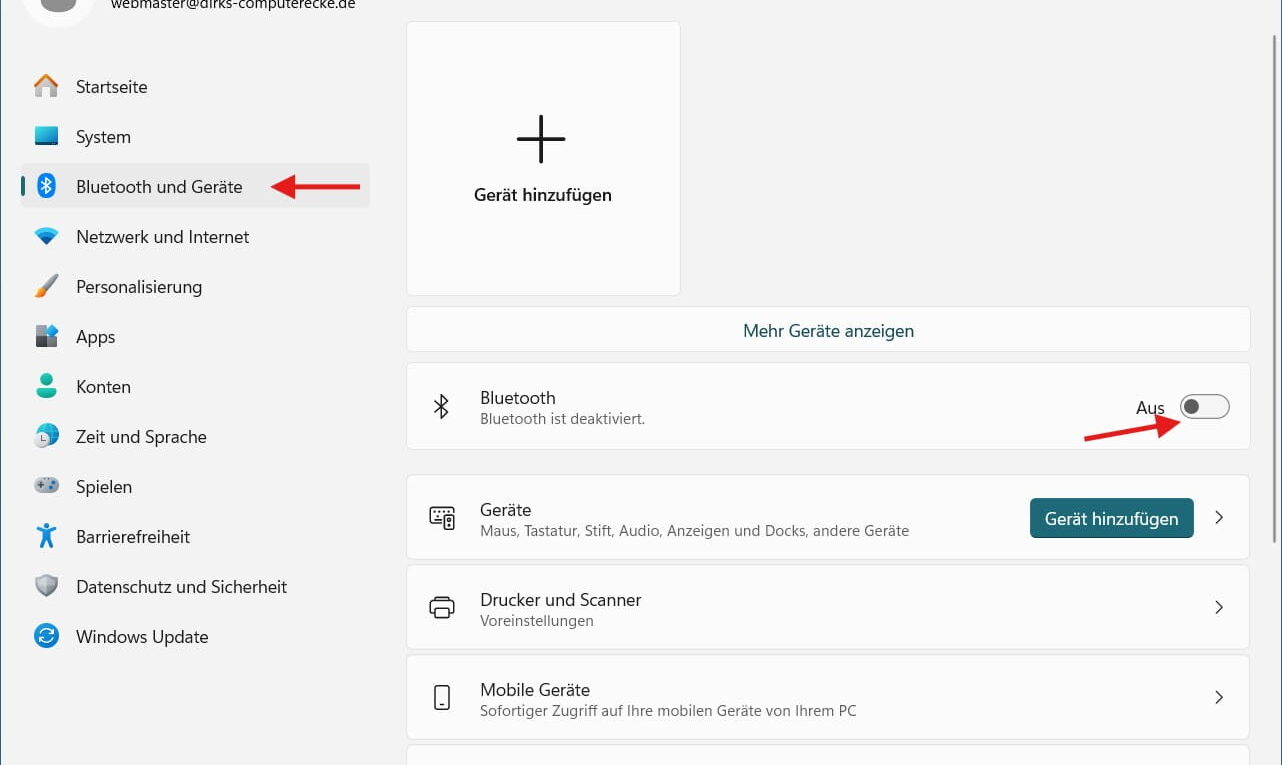Click the webmaster email account text
Screen dimensions: 1282x765
232,5
